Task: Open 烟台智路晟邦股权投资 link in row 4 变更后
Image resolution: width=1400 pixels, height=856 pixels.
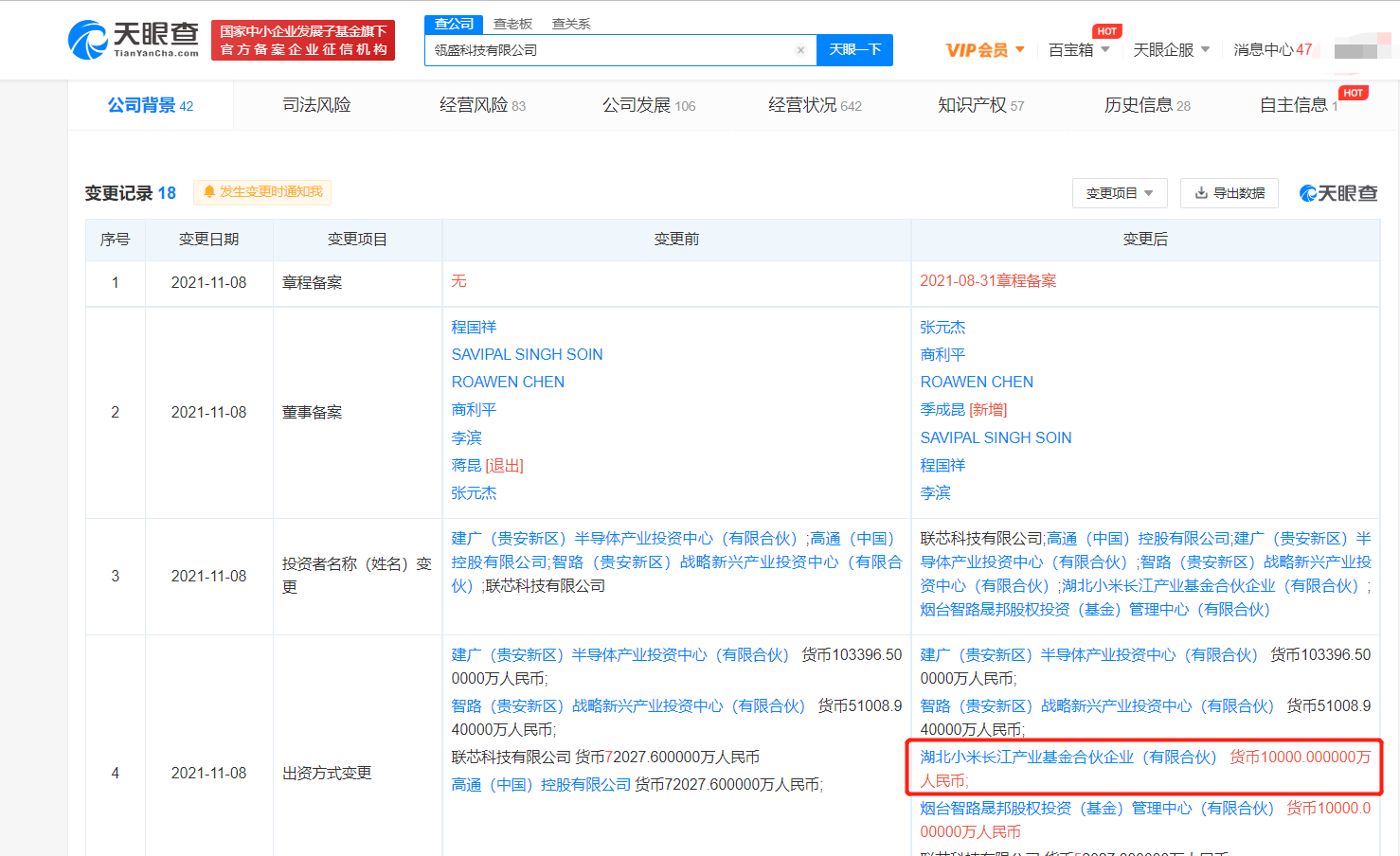Action: 1097,809
